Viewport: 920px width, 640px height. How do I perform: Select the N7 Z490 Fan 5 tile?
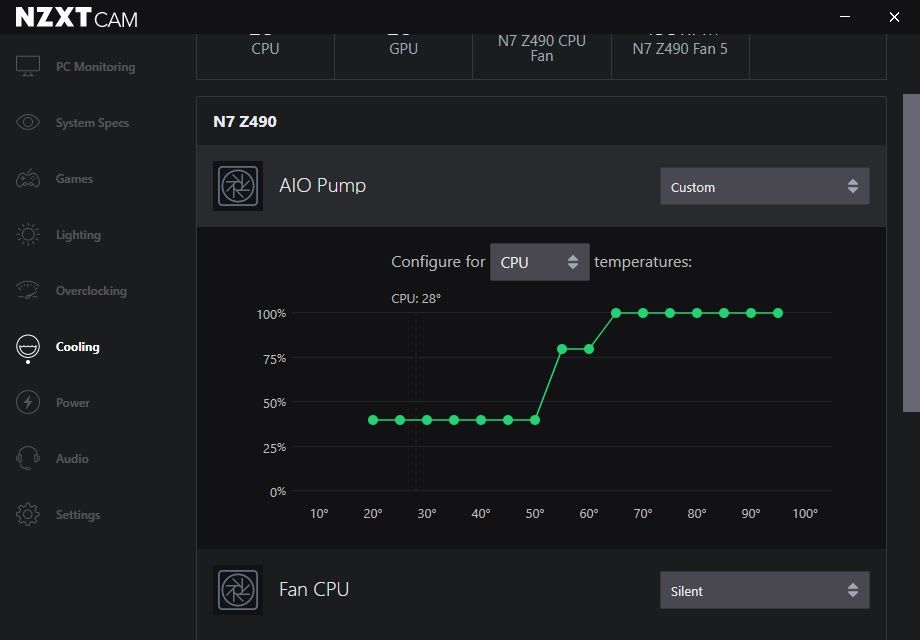pyautogui.click(x=680, y=56)
